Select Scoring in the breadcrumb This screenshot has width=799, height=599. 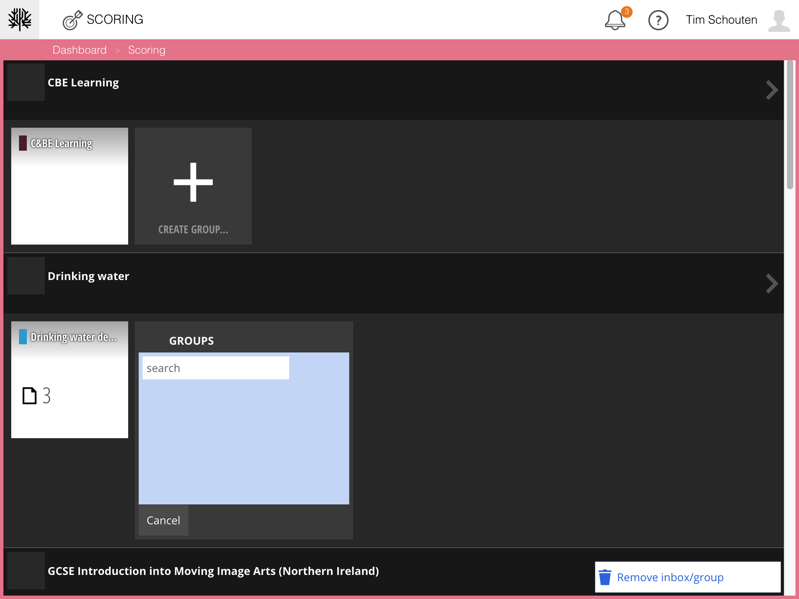point(147,50)
